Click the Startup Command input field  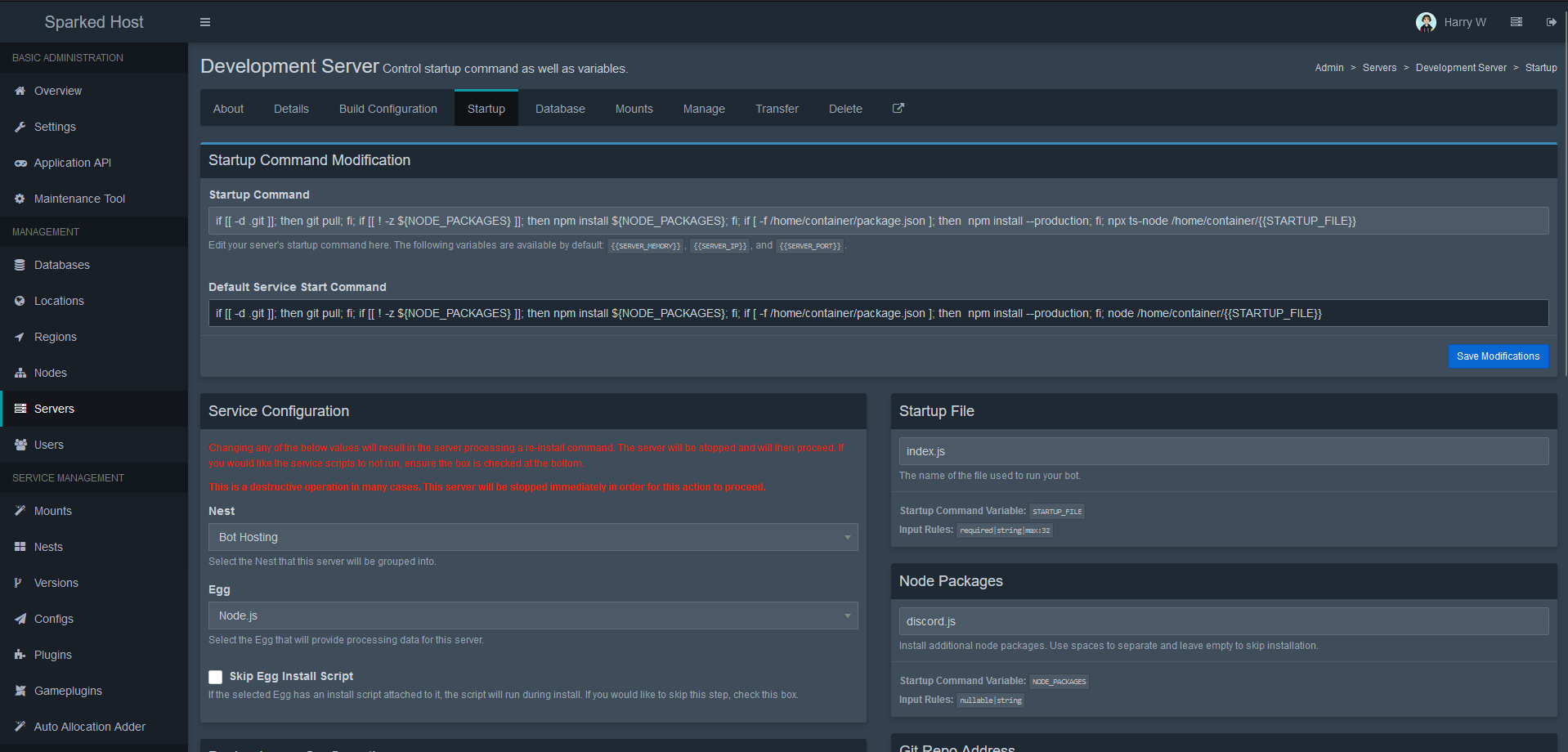tap(877, 221)
